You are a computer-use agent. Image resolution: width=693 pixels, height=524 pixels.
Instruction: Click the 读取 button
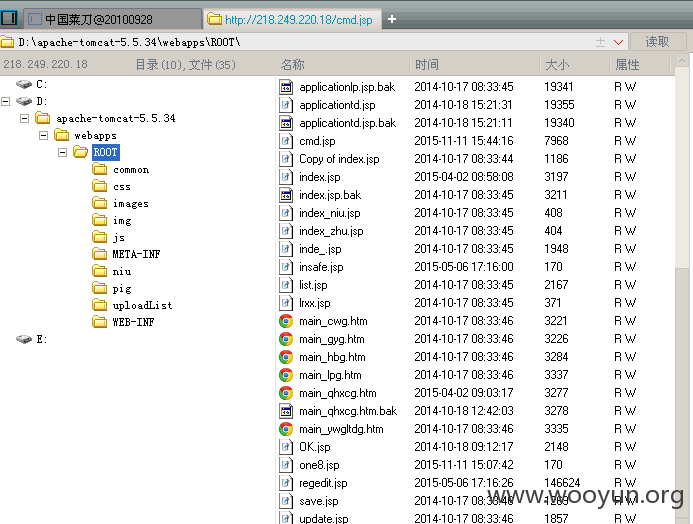click(x=658, y=42)
